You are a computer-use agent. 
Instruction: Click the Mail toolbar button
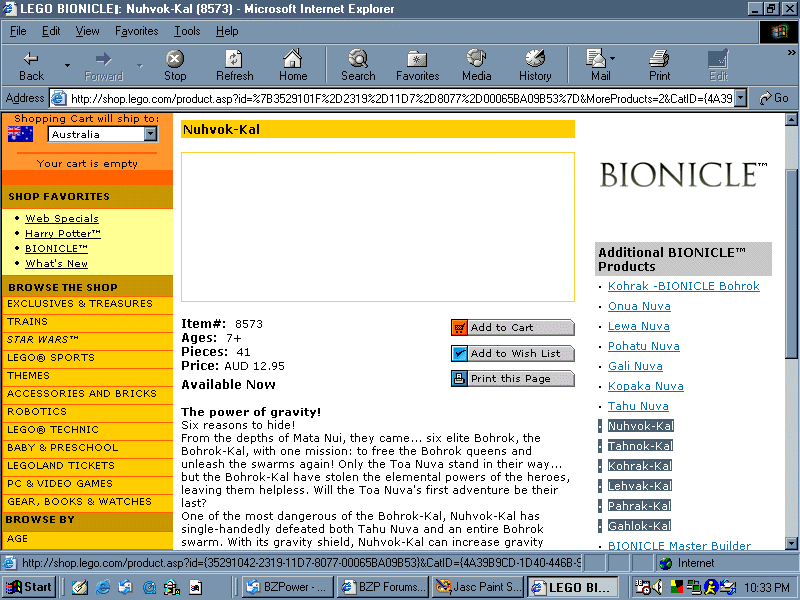coord(600,66)
